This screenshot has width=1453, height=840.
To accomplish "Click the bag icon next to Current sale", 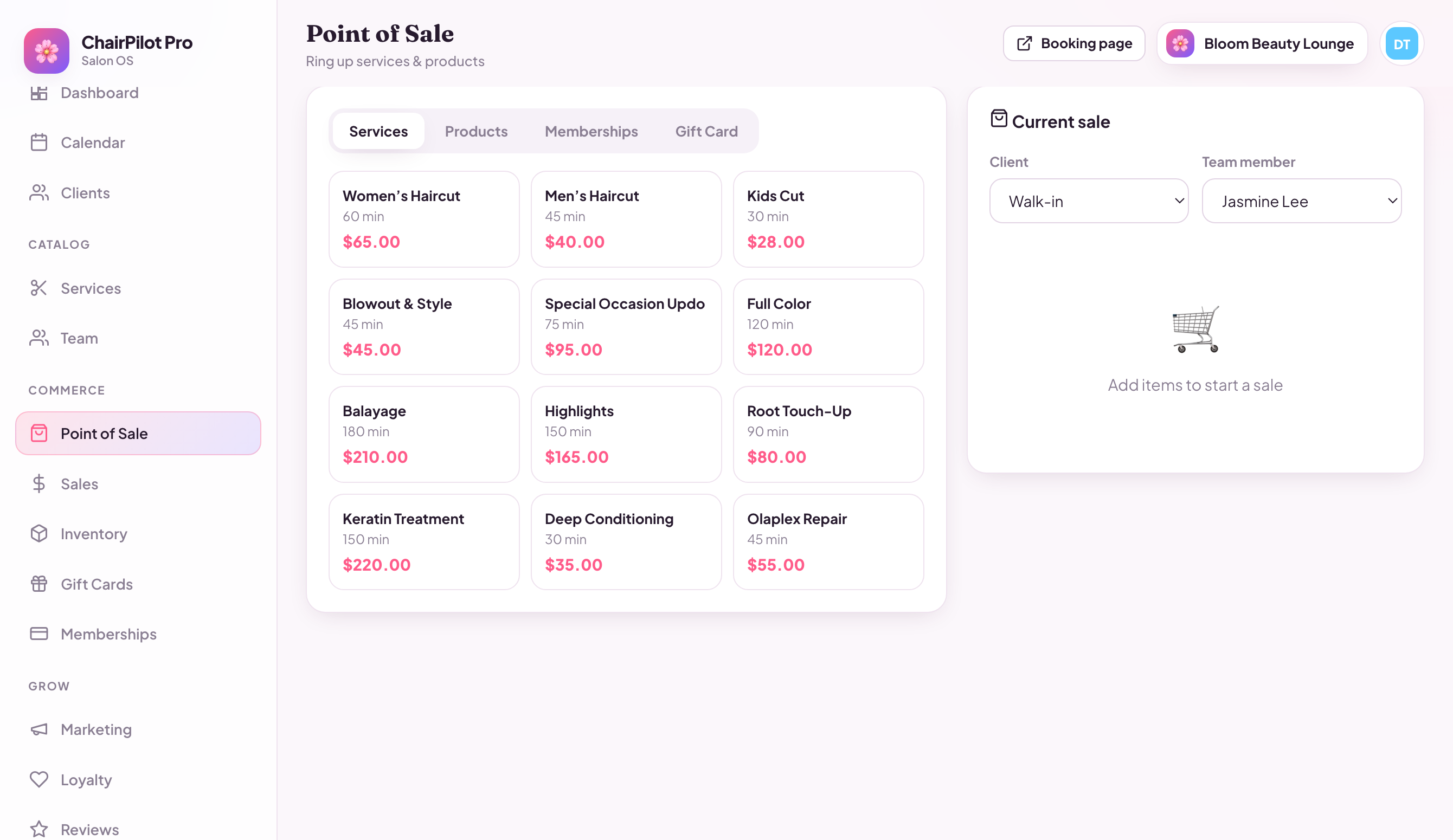I will [x=999, y=119].
